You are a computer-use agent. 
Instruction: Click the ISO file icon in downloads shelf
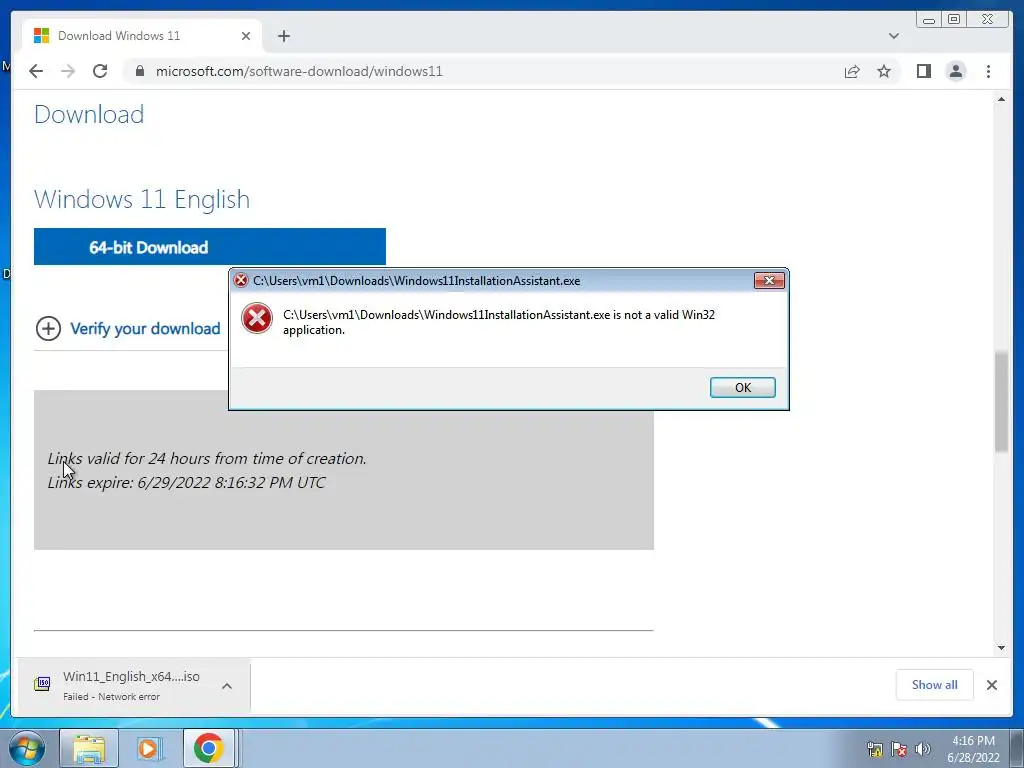(42, 684)
